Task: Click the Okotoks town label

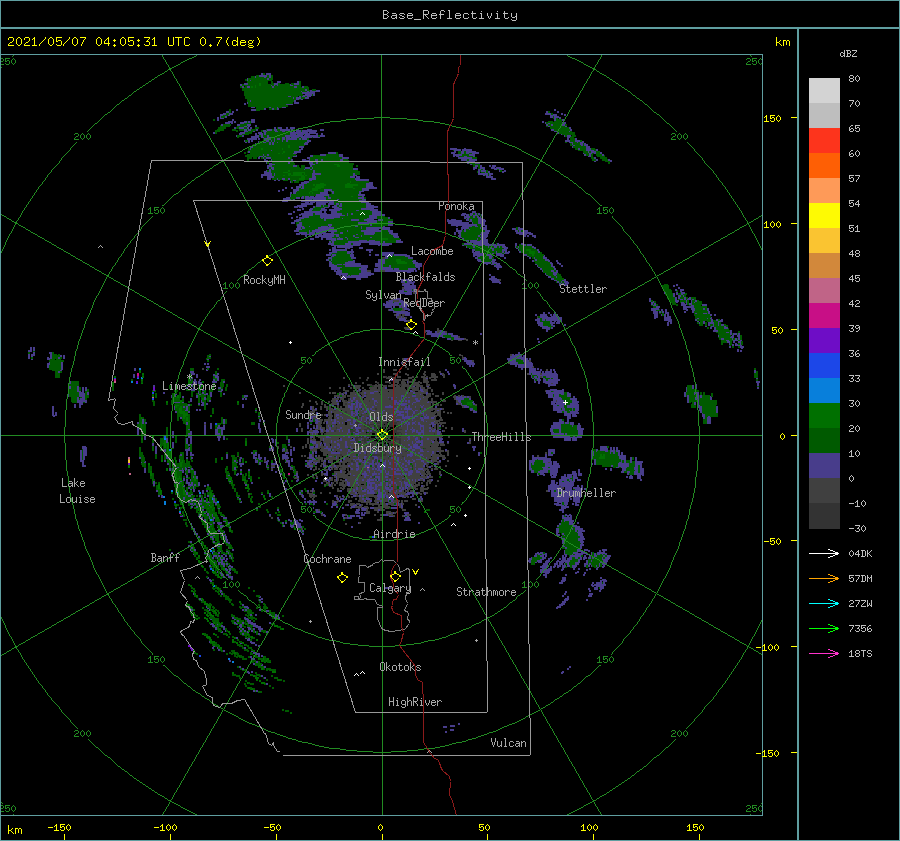Action: pos(400,667)
